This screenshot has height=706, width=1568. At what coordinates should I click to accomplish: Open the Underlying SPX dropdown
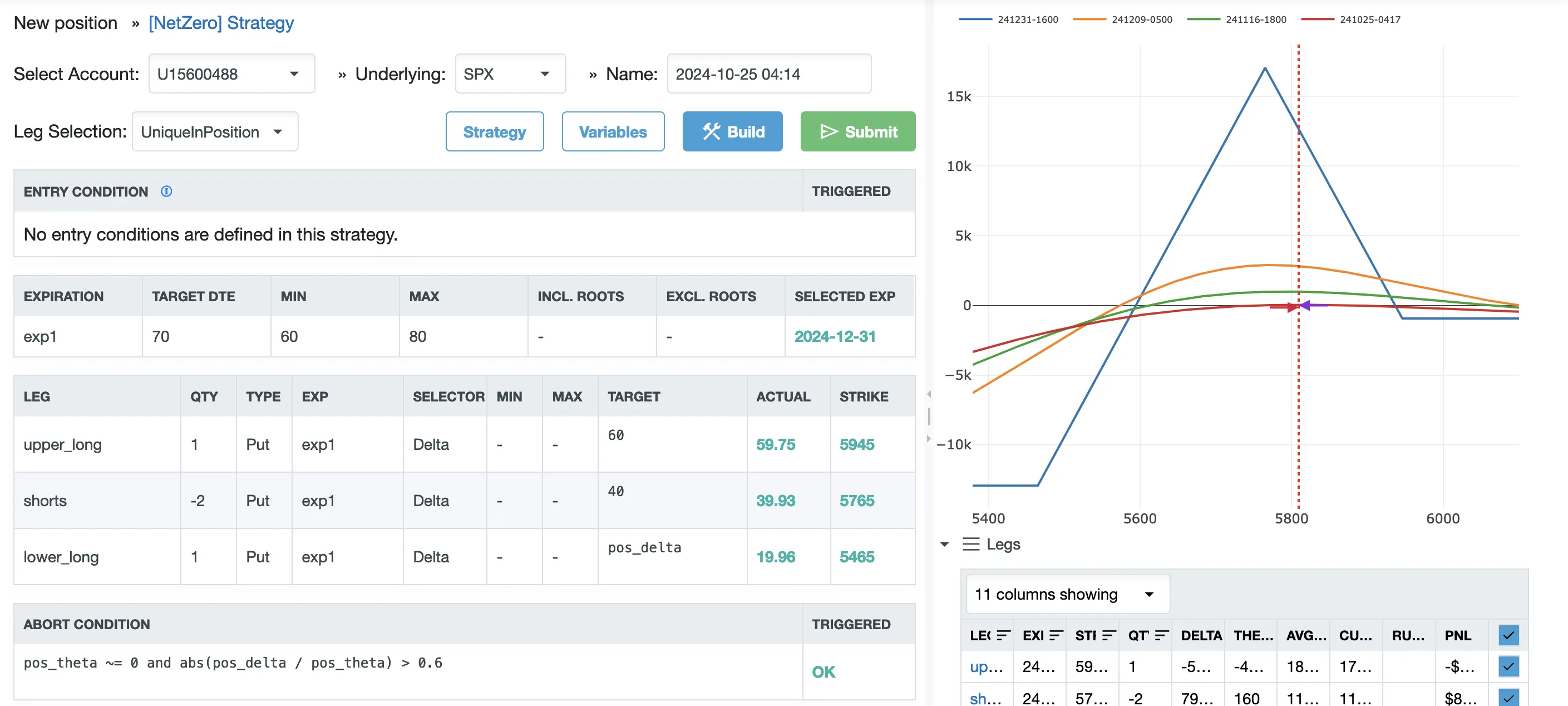(510, 73)
